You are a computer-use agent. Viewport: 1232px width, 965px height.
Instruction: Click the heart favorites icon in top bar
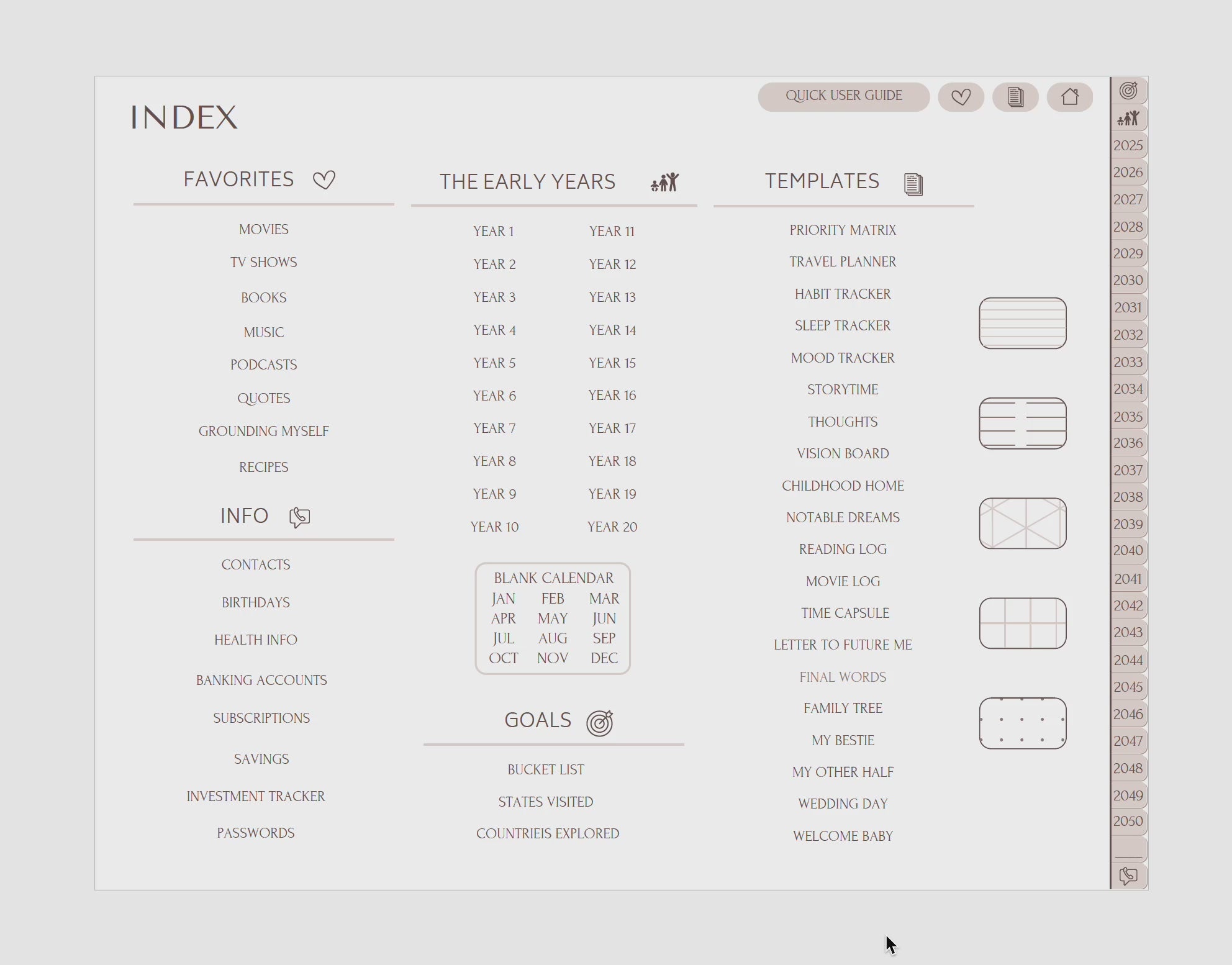(961, 97)
